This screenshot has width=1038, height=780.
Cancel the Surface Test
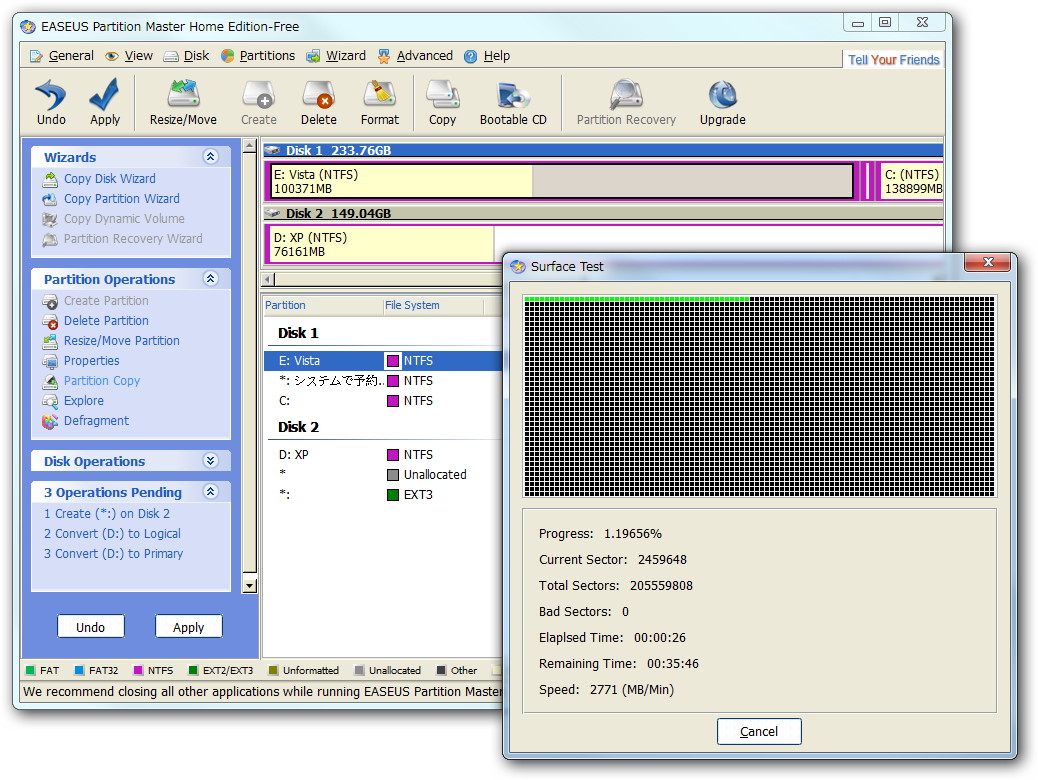coord(759,731)
